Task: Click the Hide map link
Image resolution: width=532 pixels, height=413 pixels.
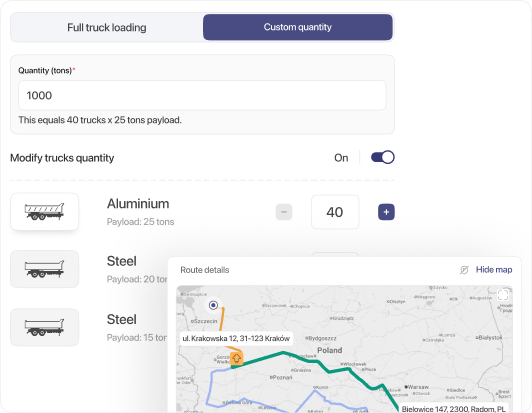Action: (x=494, y=270)
